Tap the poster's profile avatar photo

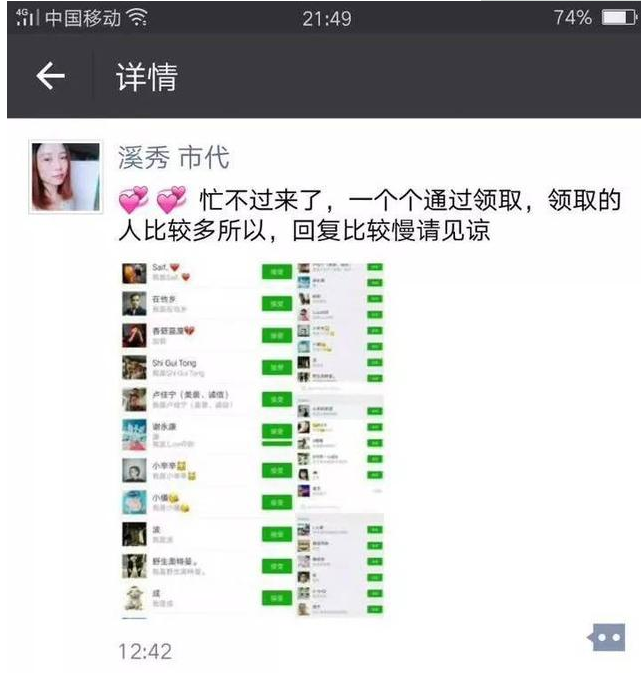(66, 177)
